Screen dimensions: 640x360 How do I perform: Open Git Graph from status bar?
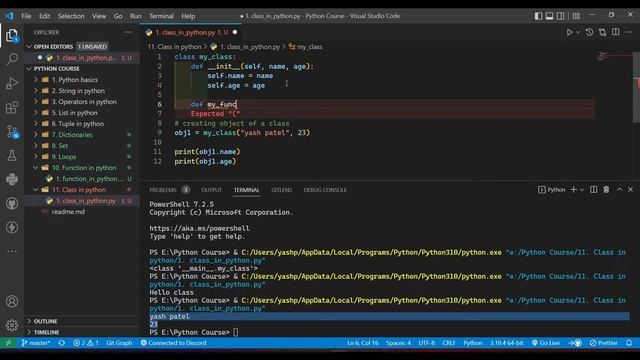119,343
